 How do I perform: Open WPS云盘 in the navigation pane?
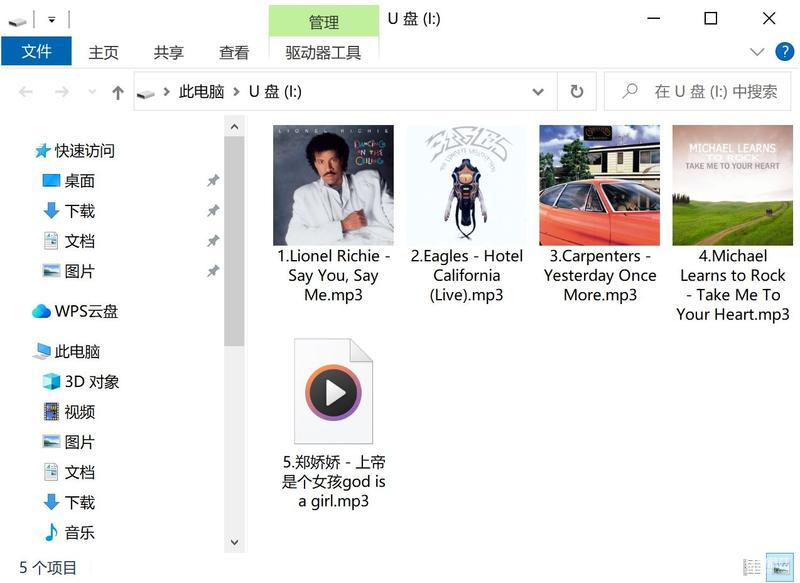point(75,311)
